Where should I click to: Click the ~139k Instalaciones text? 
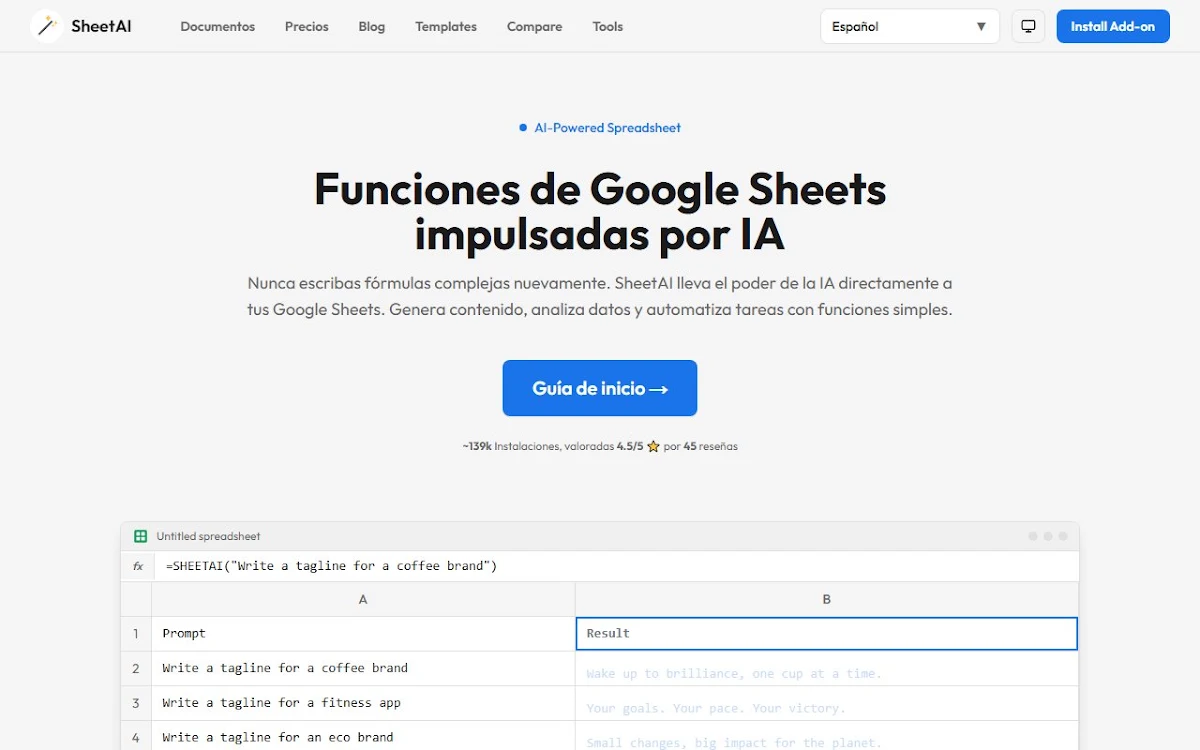tap(510, 447)
